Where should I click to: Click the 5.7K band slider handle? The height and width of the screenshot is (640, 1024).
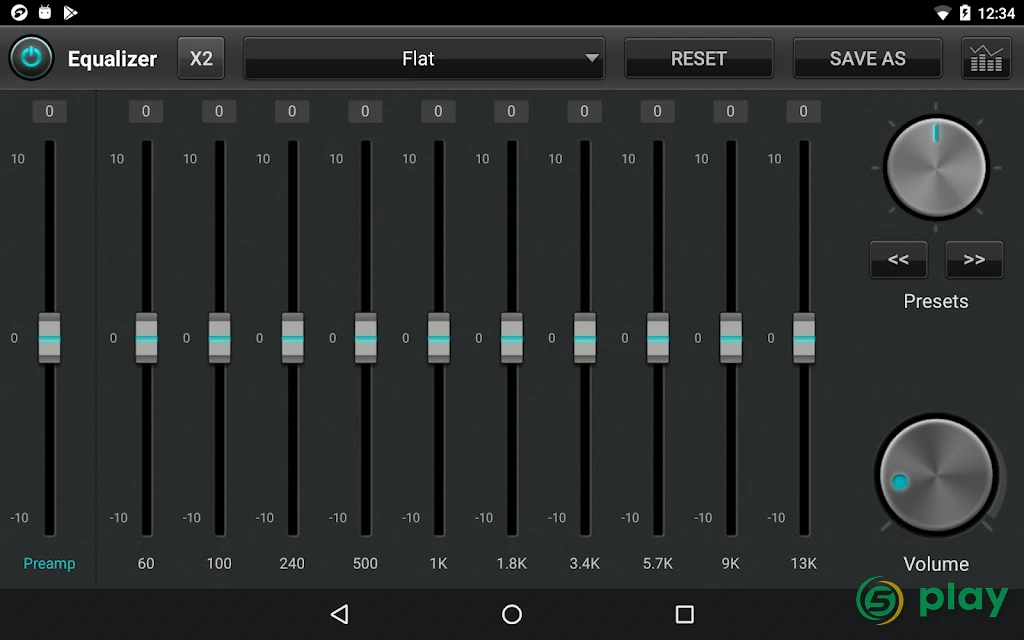point(658,338)
